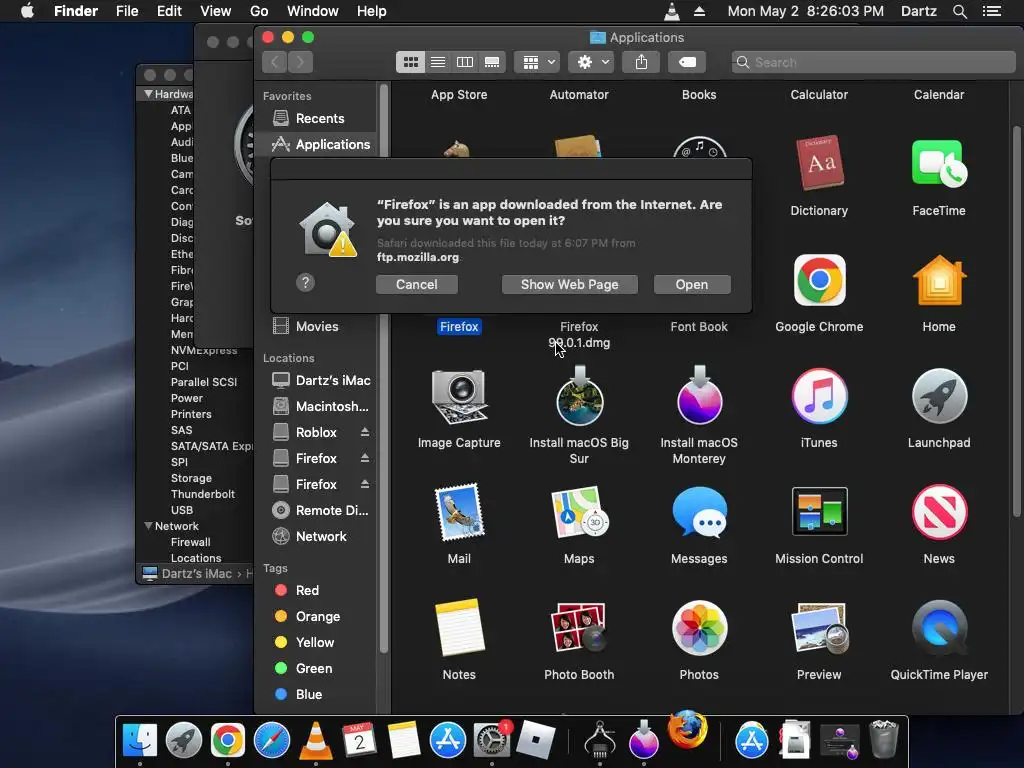Open the Edit menu
The width and height of the screenshot is (1024, 768).
point(169,11)
